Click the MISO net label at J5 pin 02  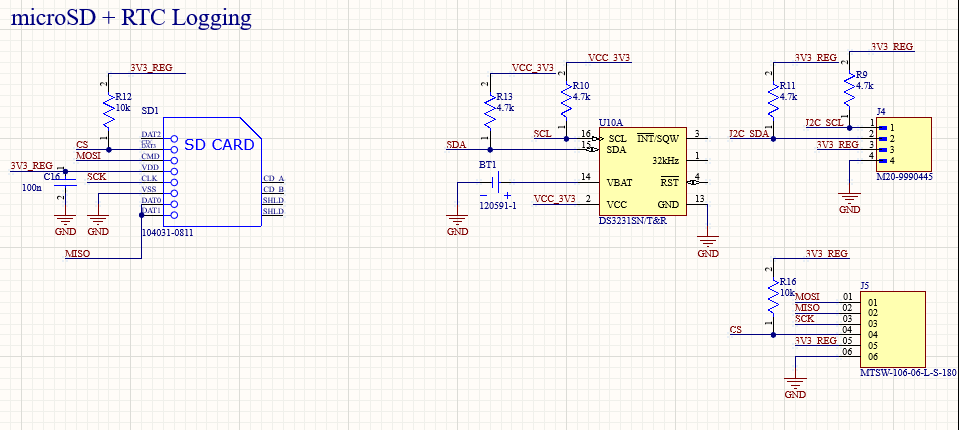point(807,308)
